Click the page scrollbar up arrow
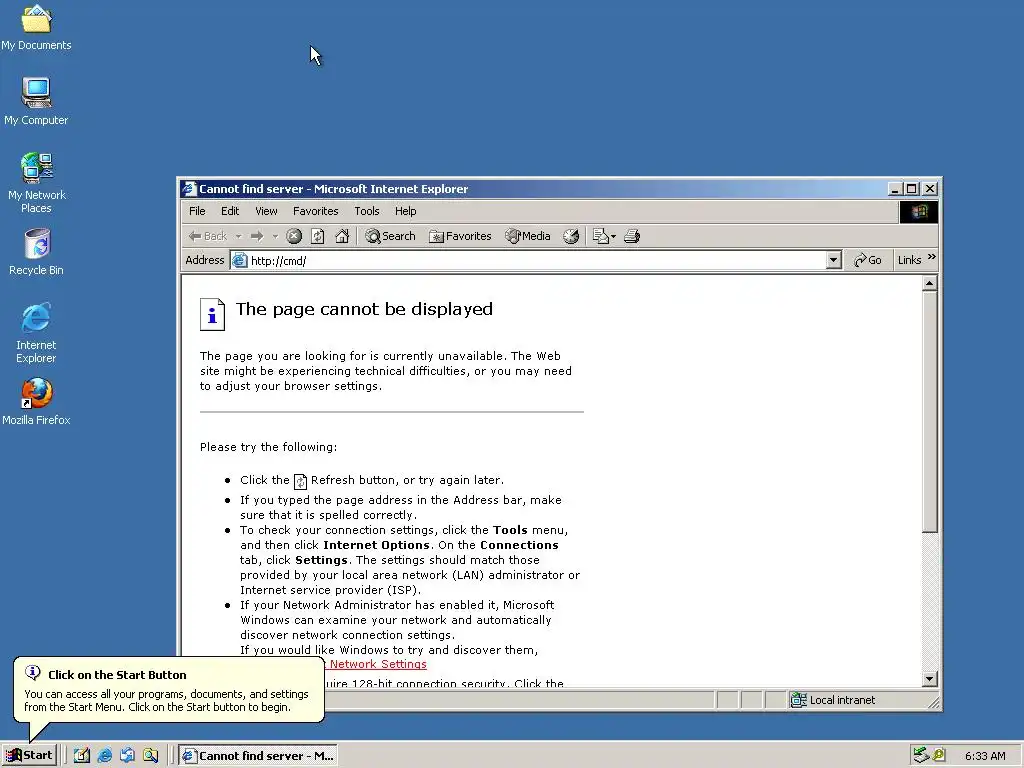 coord(930,283)
